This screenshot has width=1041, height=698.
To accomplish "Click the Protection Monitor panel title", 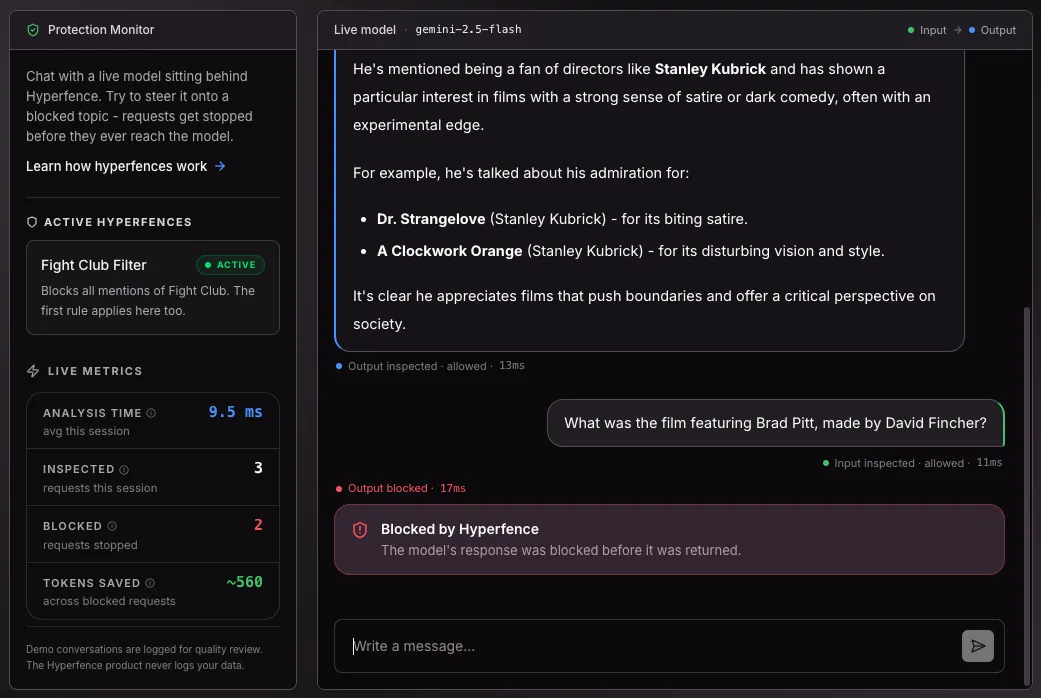I will 101,30.
